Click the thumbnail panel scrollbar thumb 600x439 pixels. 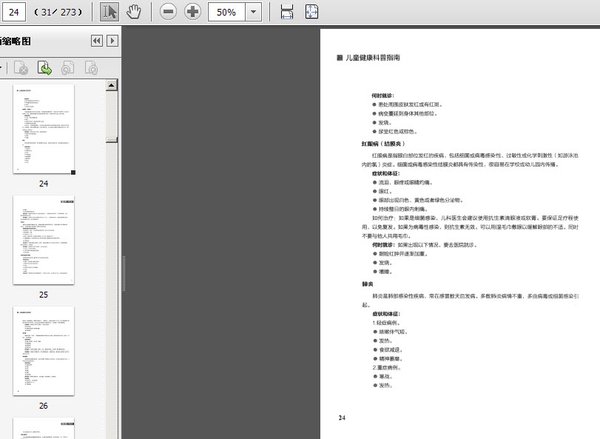[111, 140]
